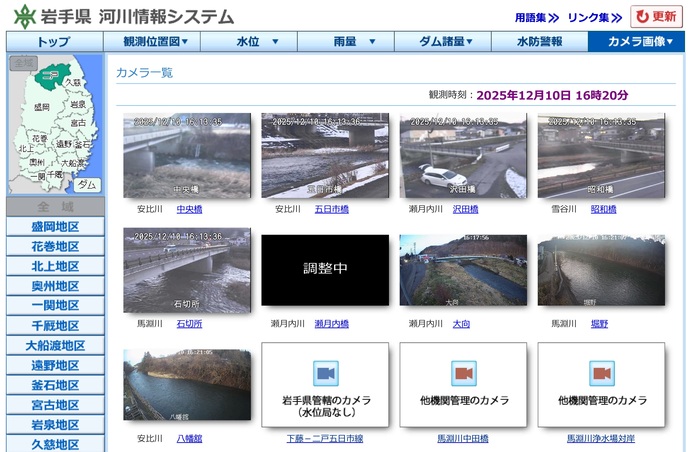Open the 石切所 camera thumbnail
Screen dimensions: 690x452
point(187,270)
